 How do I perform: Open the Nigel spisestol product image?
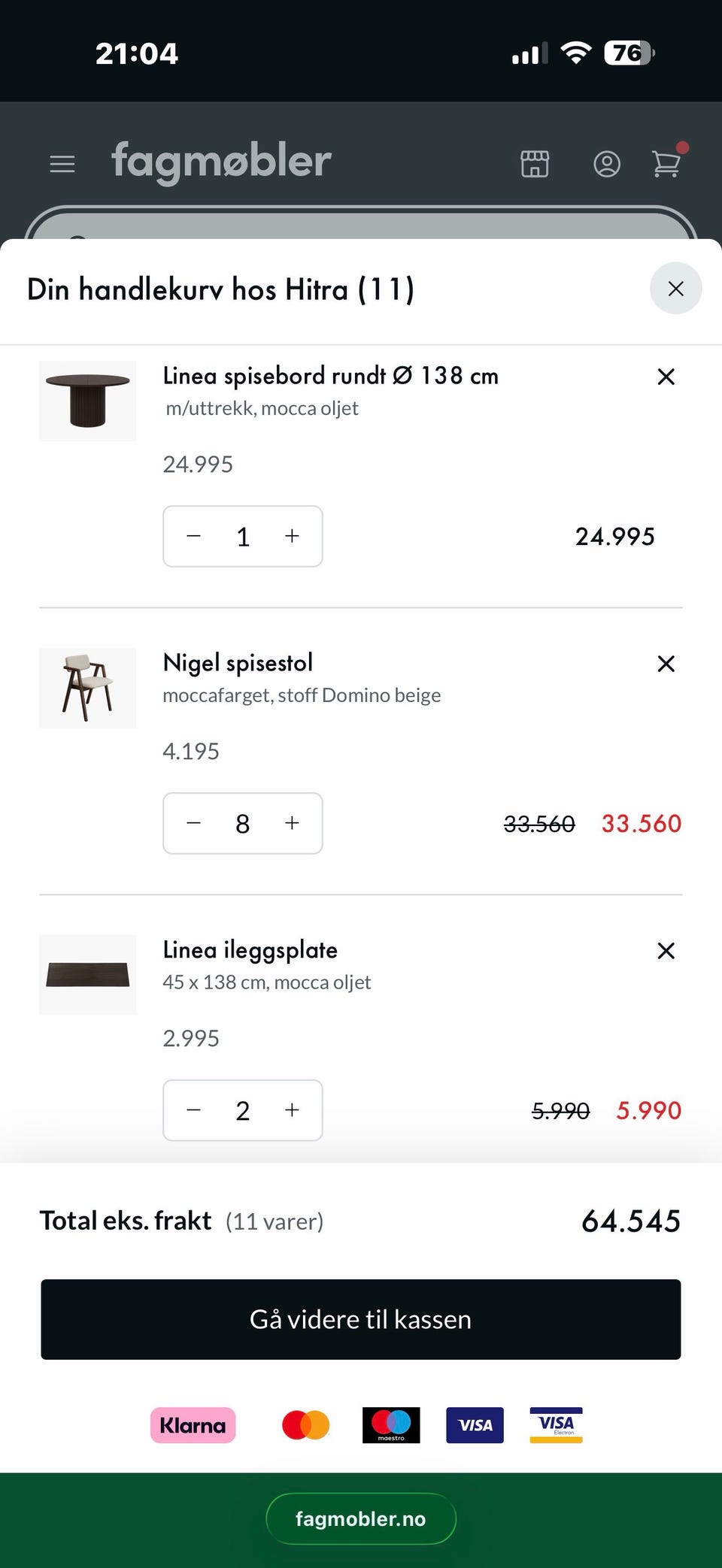point(88,688)
